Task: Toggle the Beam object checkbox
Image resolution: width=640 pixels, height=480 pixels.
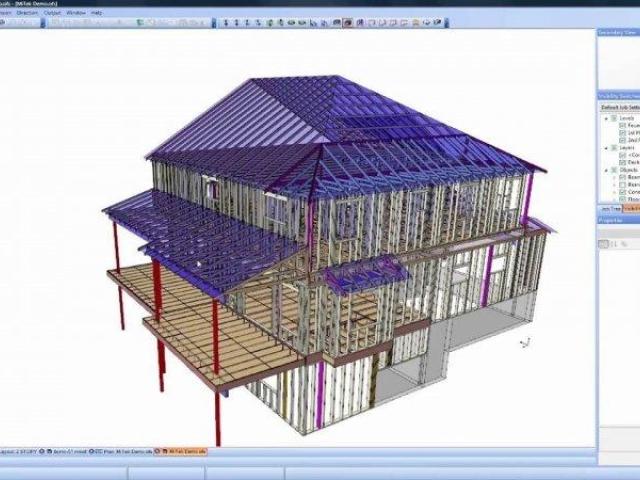Action: (x=622, y=177)
